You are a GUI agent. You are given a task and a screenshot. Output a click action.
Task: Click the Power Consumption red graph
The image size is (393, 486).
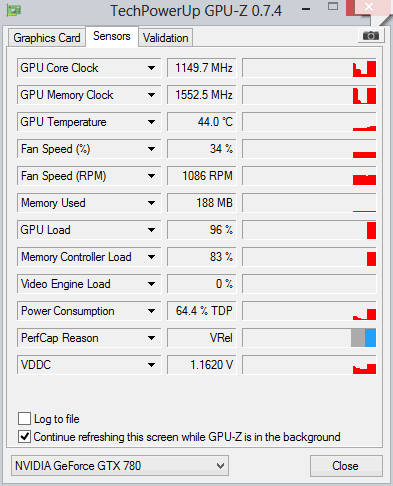tap(365, 314)
